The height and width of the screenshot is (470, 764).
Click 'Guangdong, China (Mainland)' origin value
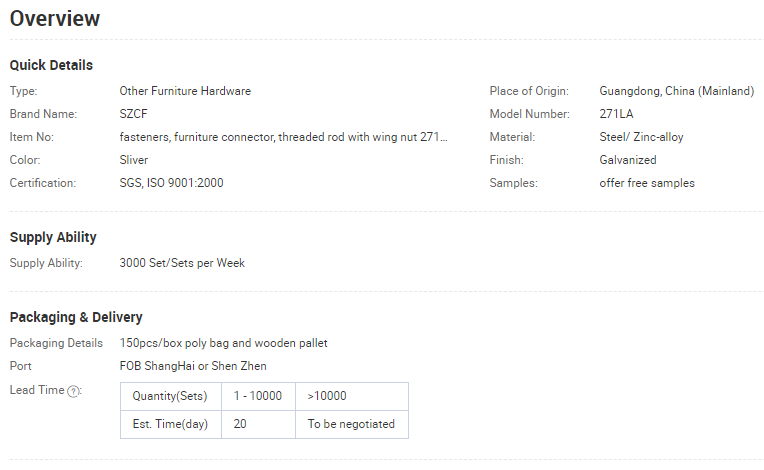coord(677,91)
